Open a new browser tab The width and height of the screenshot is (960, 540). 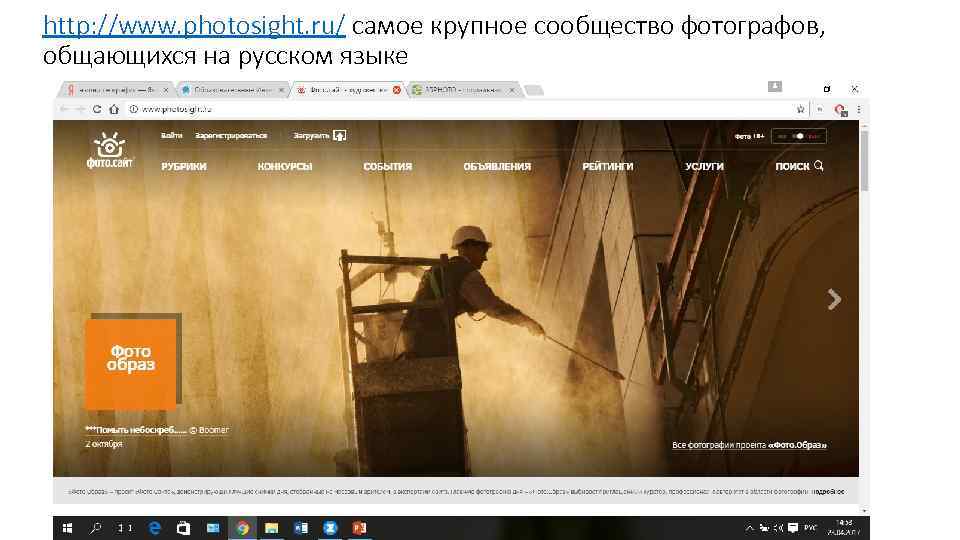point(534,91)
